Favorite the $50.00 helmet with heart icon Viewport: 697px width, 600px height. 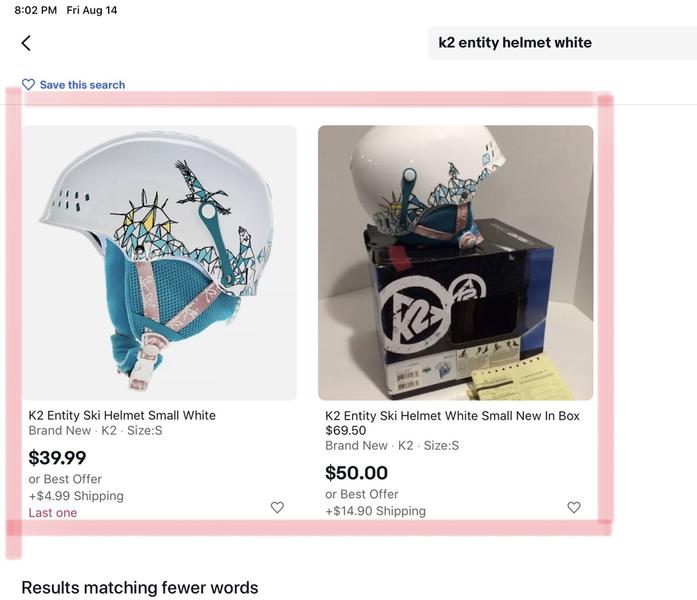(574, 507)
